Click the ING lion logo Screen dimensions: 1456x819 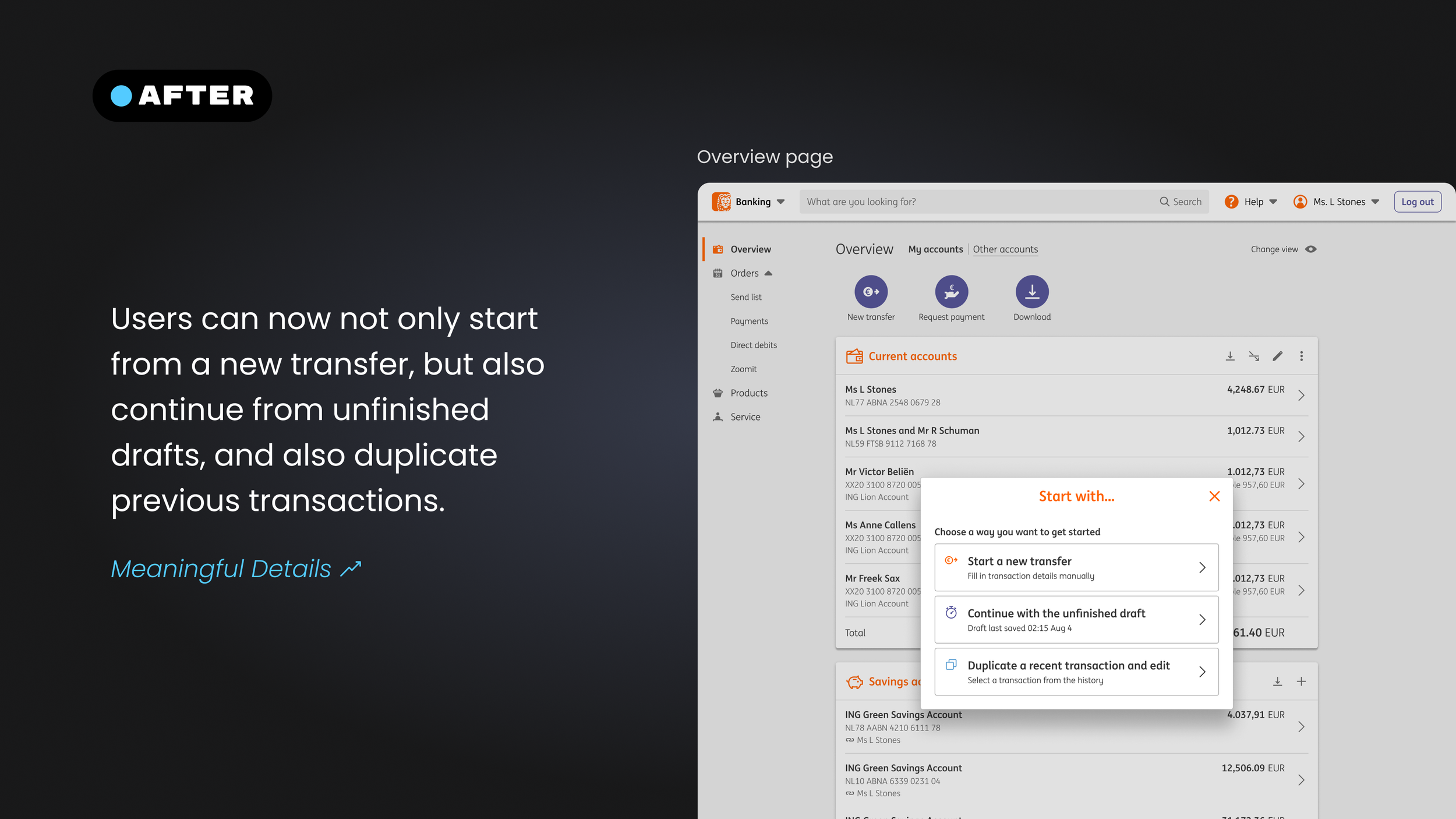point(721,202)
